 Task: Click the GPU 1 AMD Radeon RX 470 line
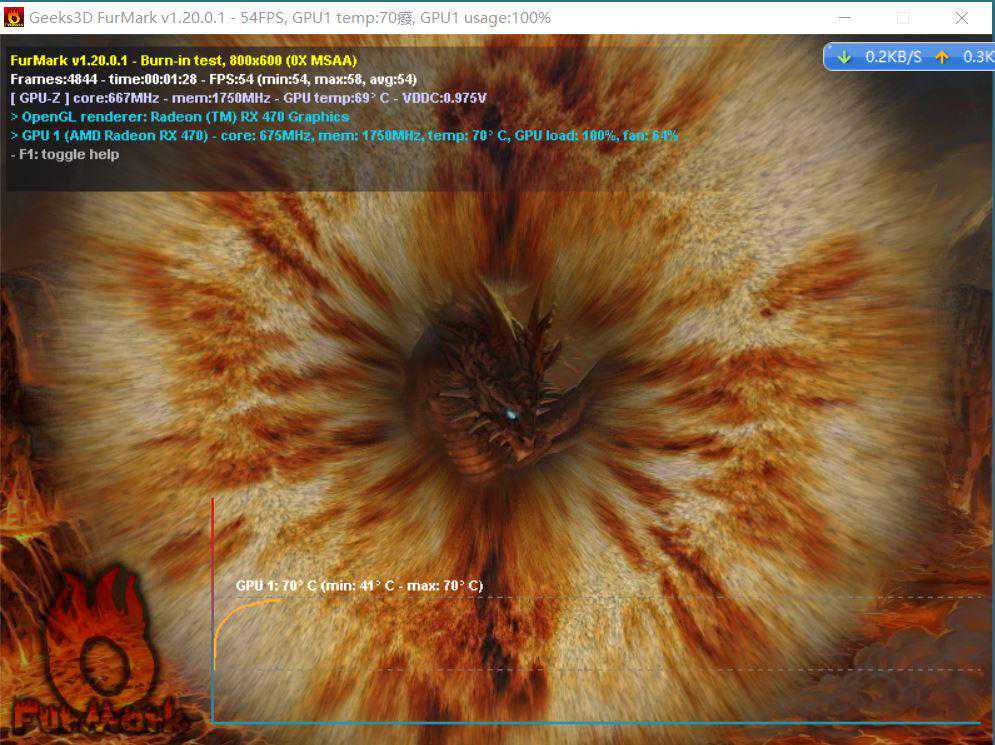pyautogui.click(x=344, y=135)
